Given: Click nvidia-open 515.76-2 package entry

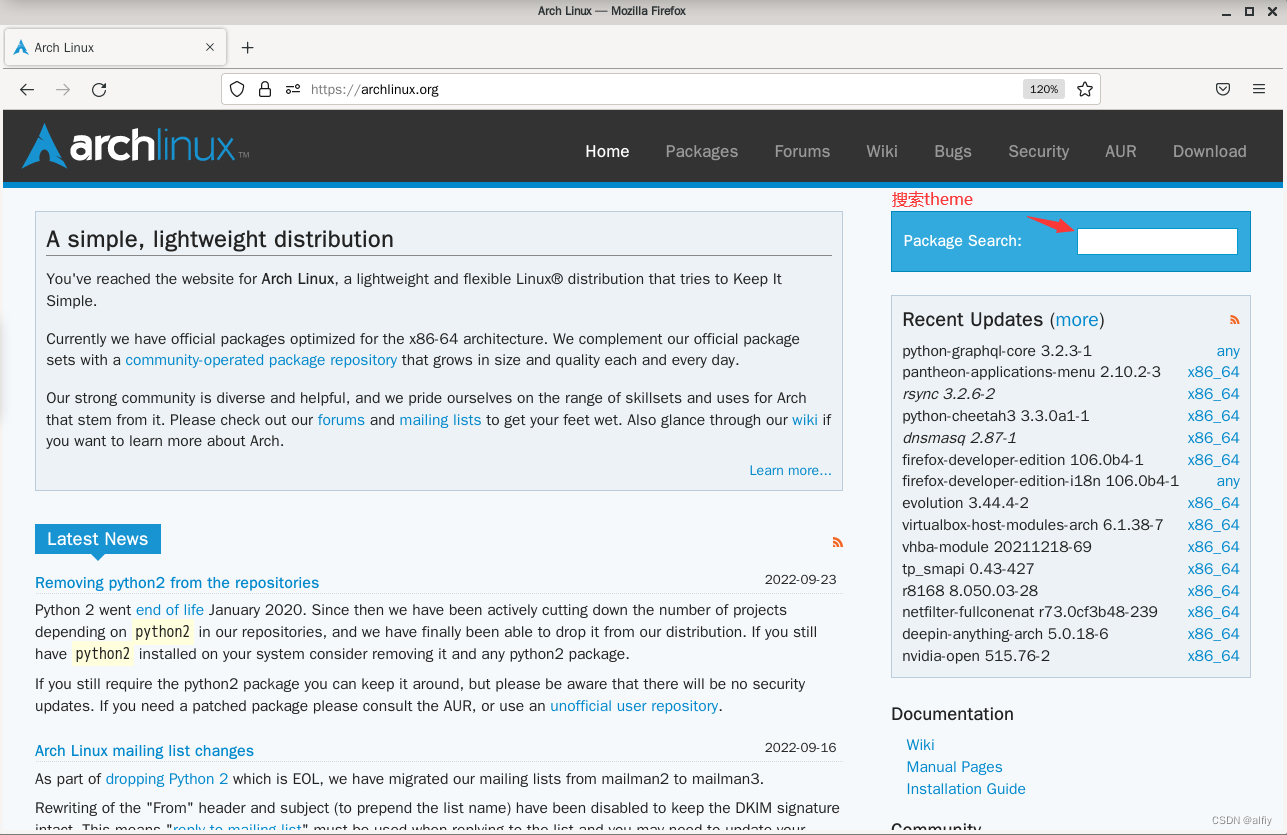Looking at the screenshot, I should click(x=976, y=656).
